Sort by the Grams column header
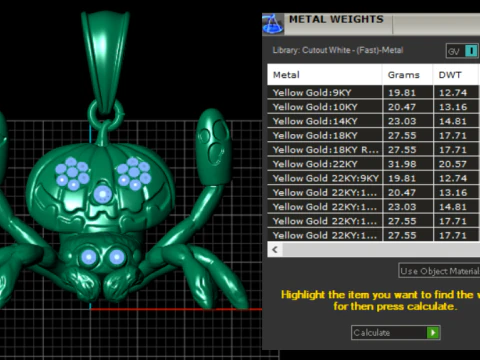 407,75
